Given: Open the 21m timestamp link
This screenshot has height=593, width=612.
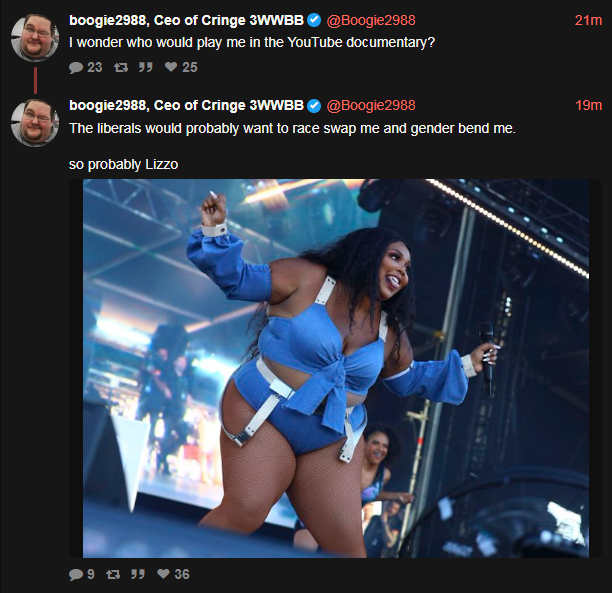Looking at the screenshot, I should click(588, 20).
